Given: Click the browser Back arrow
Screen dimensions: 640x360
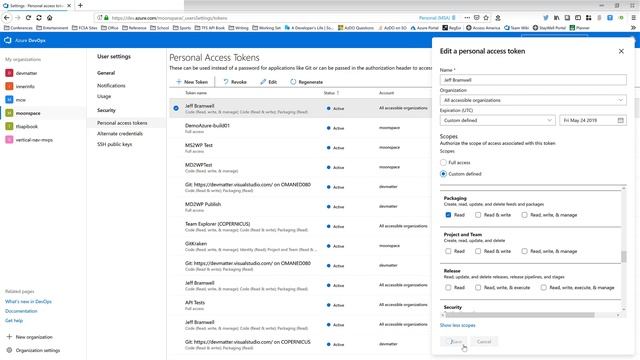Looking at the screenshot, I should pyautogui.click(x=7, y=18).
